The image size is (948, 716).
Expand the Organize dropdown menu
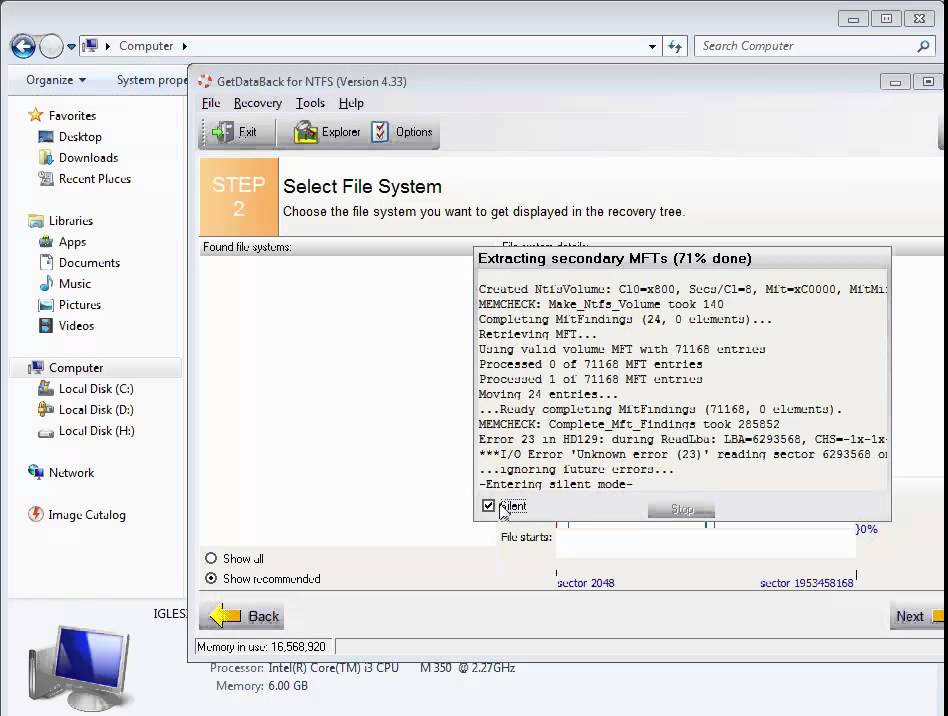[x=56, y=80]
